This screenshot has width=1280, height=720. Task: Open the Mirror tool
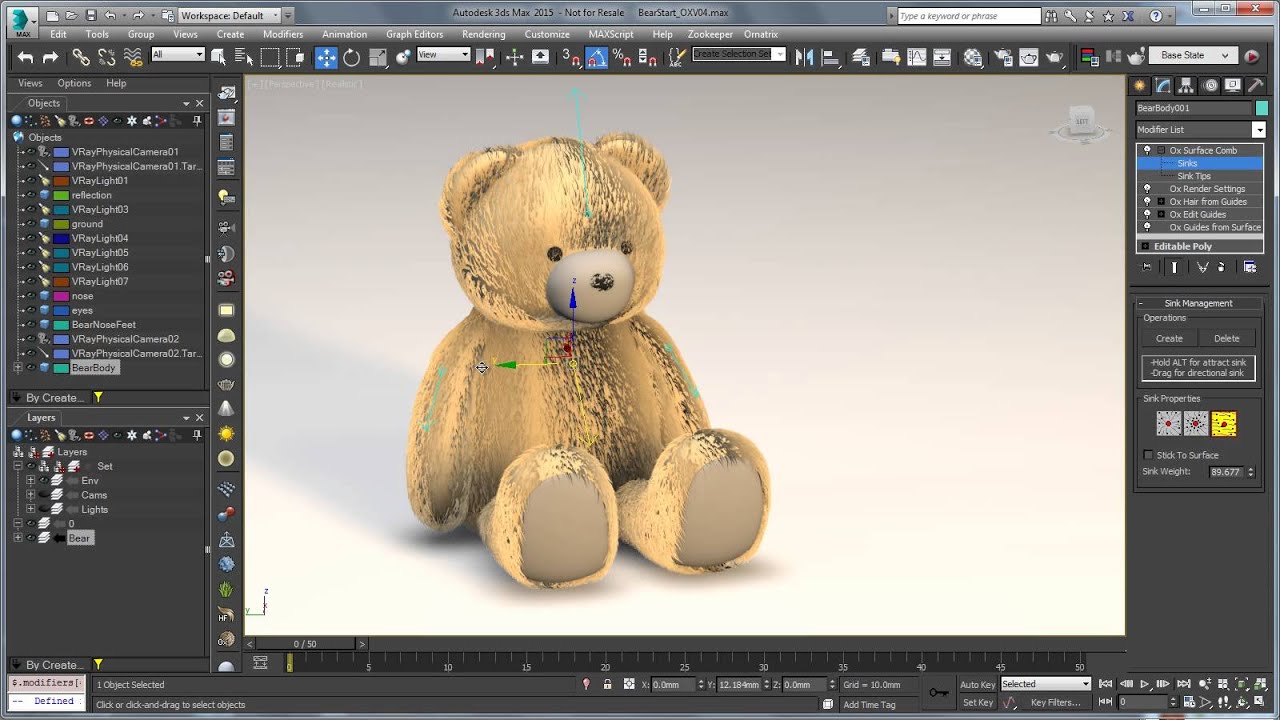click(805, 57)
